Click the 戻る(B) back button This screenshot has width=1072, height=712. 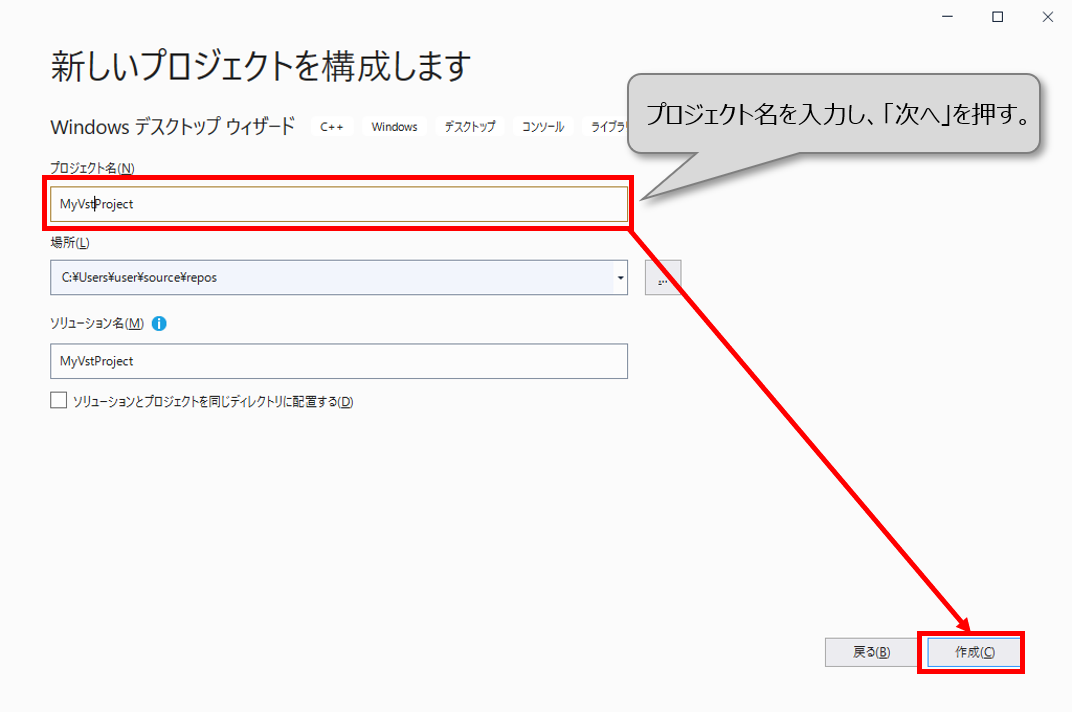[x=871, y=652]
